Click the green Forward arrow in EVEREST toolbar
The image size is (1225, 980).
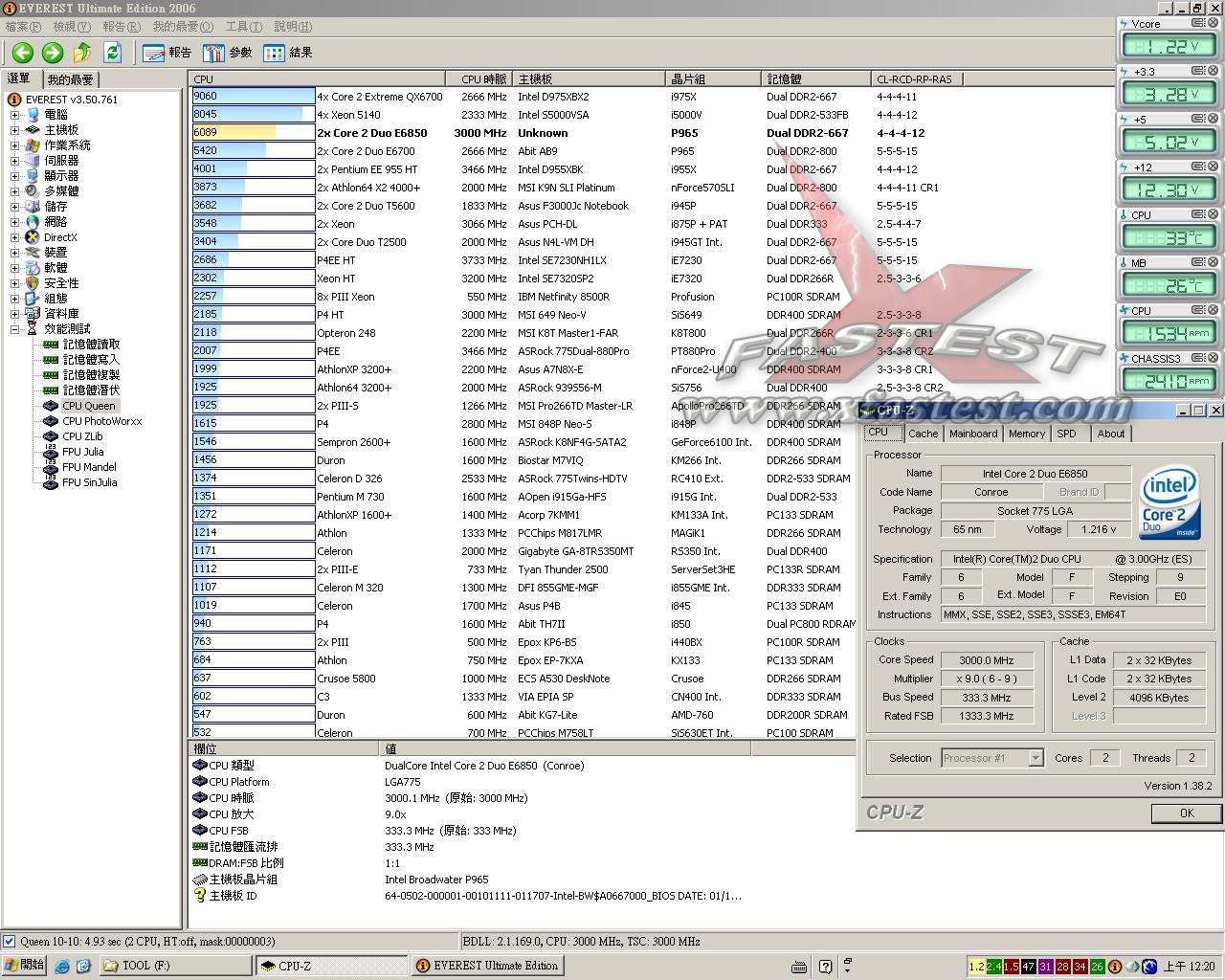tap(53, 53)
